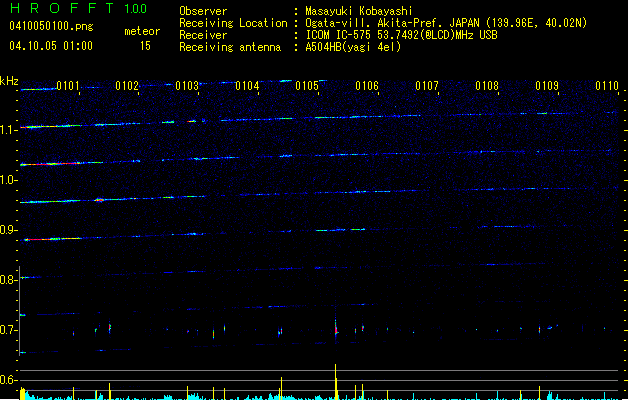
Task: Click the kHz axis unit label
Action: point(9,81)
